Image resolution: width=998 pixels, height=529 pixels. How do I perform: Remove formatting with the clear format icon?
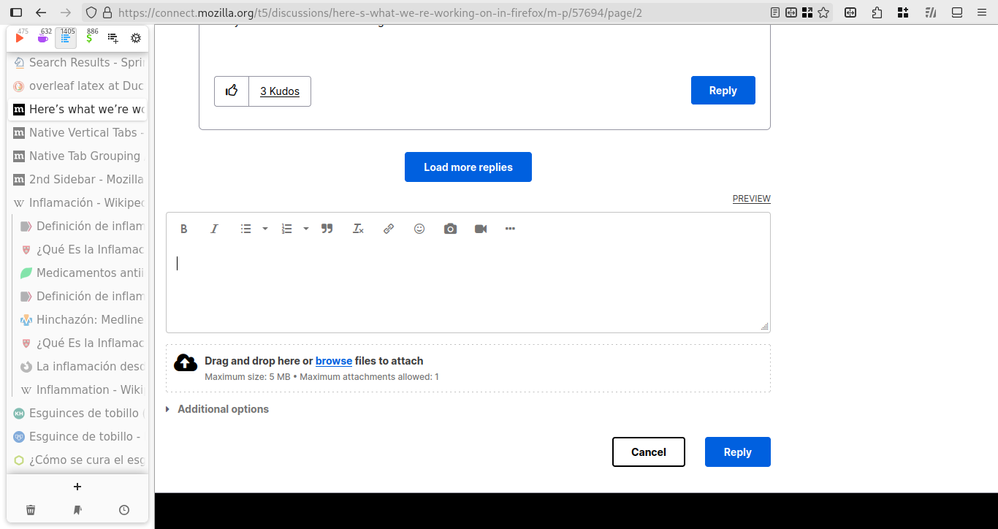(358, 229)
